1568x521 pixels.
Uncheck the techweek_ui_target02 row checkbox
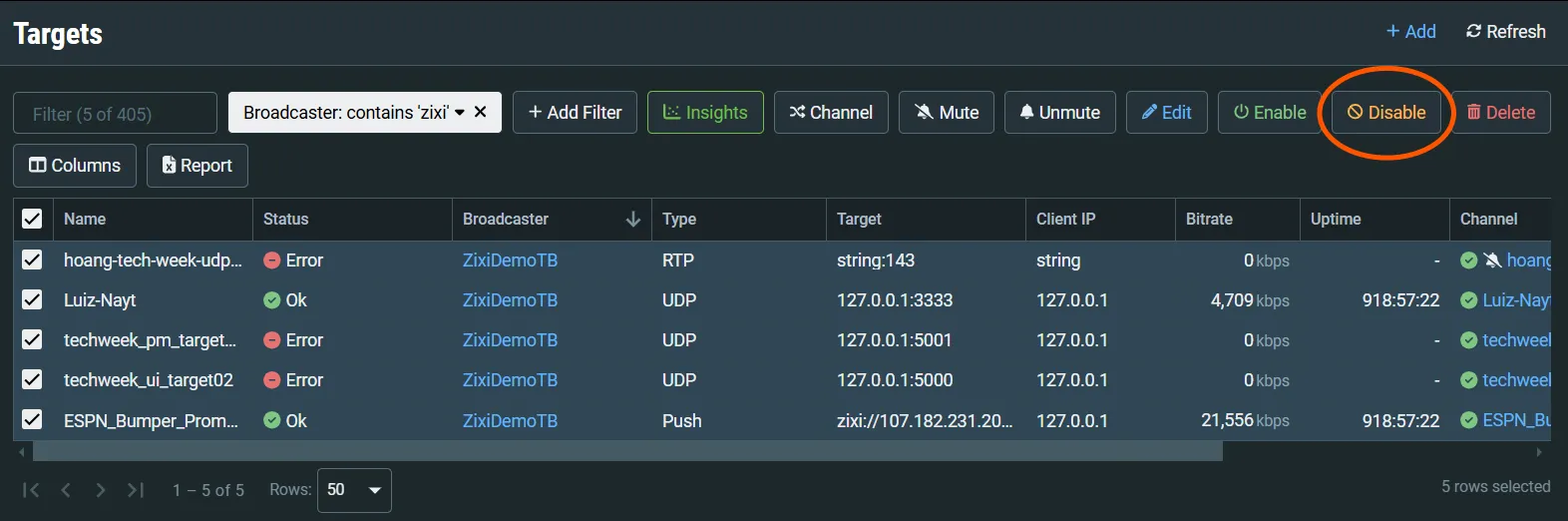pos(32,379)
